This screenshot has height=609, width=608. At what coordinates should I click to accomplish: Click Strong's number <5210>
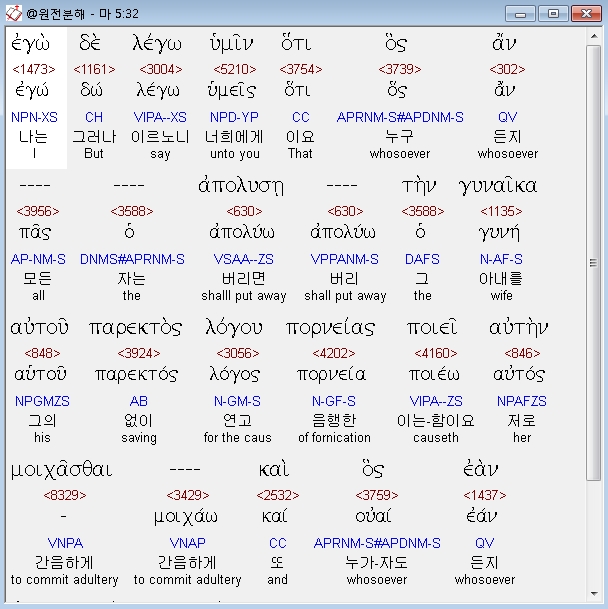point(235,70)
